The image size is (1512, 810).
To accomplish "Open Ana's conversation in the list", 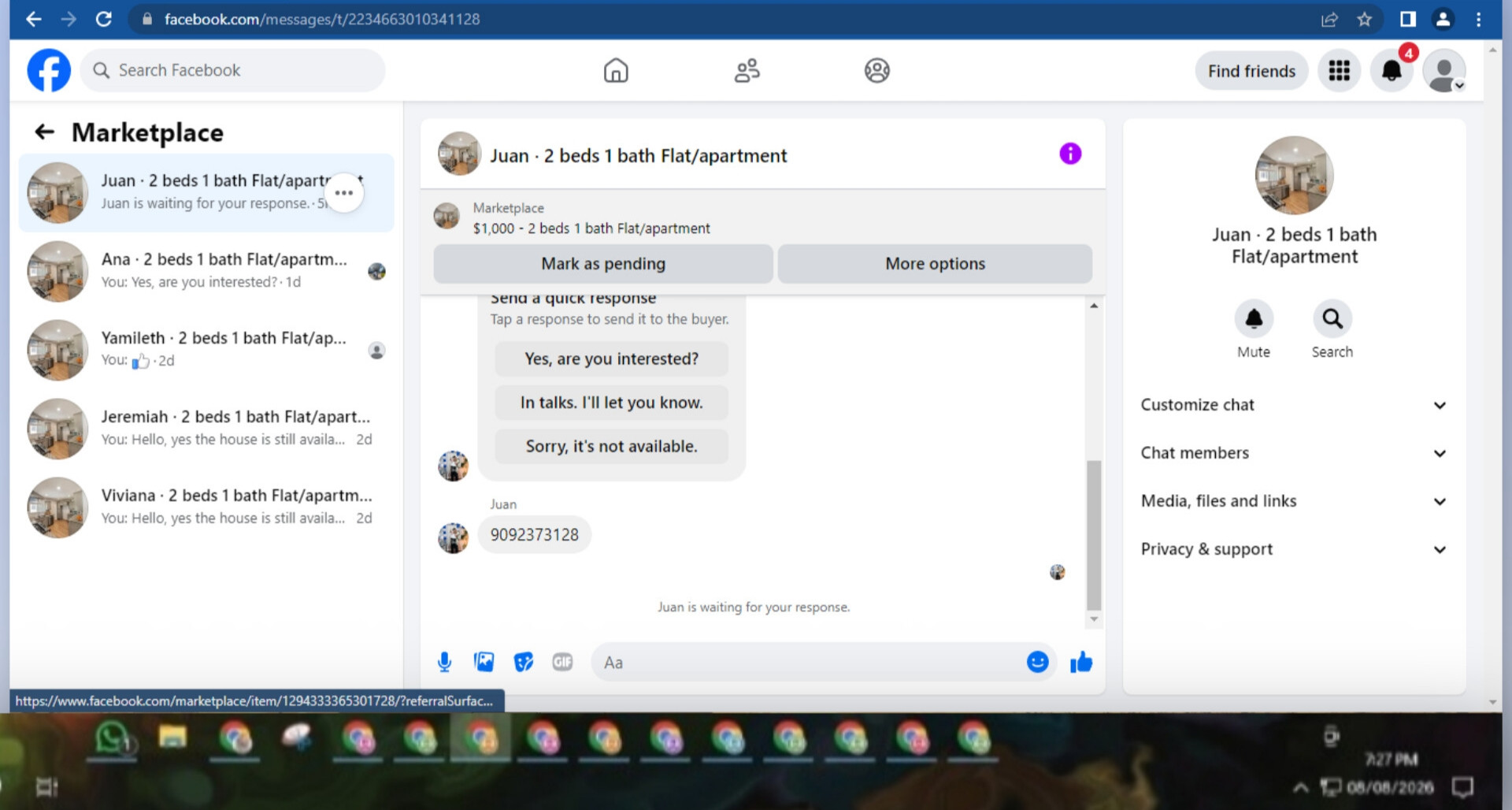I will click(x=206, y=271).
